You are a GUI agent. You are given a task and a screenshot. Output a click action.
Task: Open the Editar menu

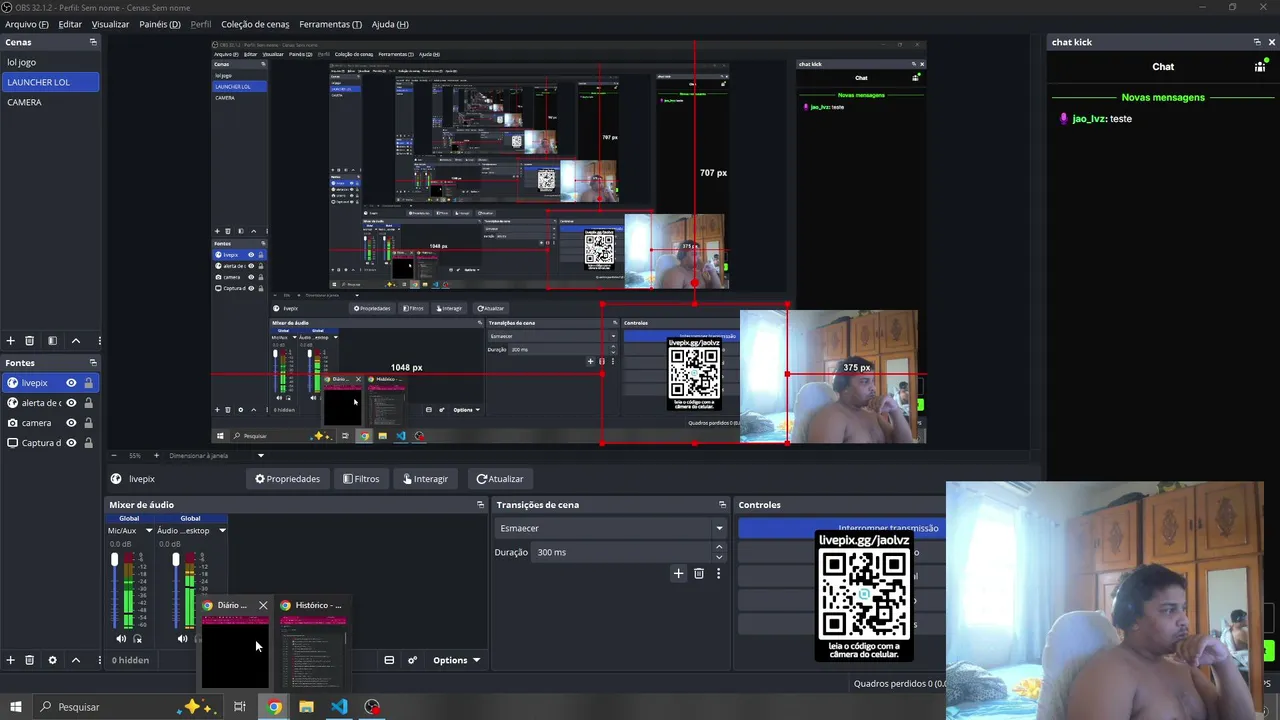point(70,24)
